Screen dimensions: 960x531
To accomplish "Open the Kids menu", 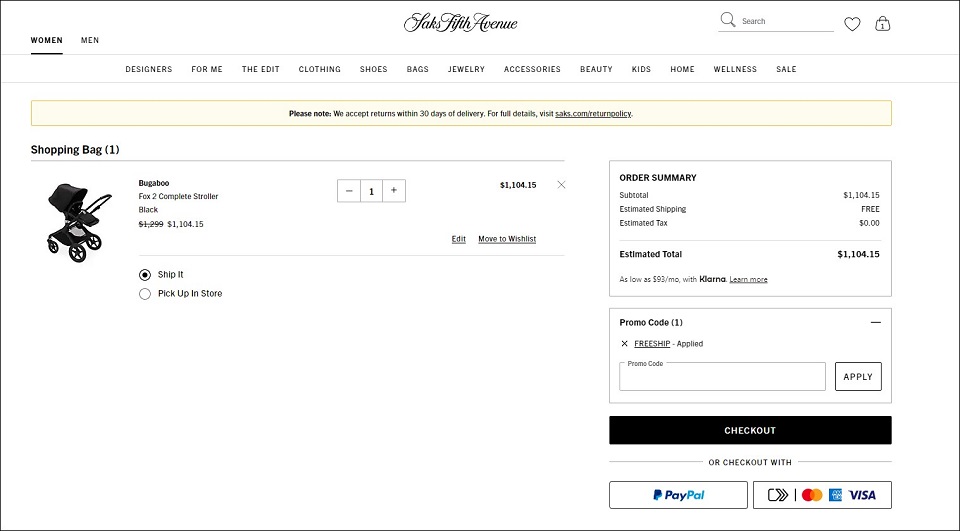I will [x=641, y=69].
